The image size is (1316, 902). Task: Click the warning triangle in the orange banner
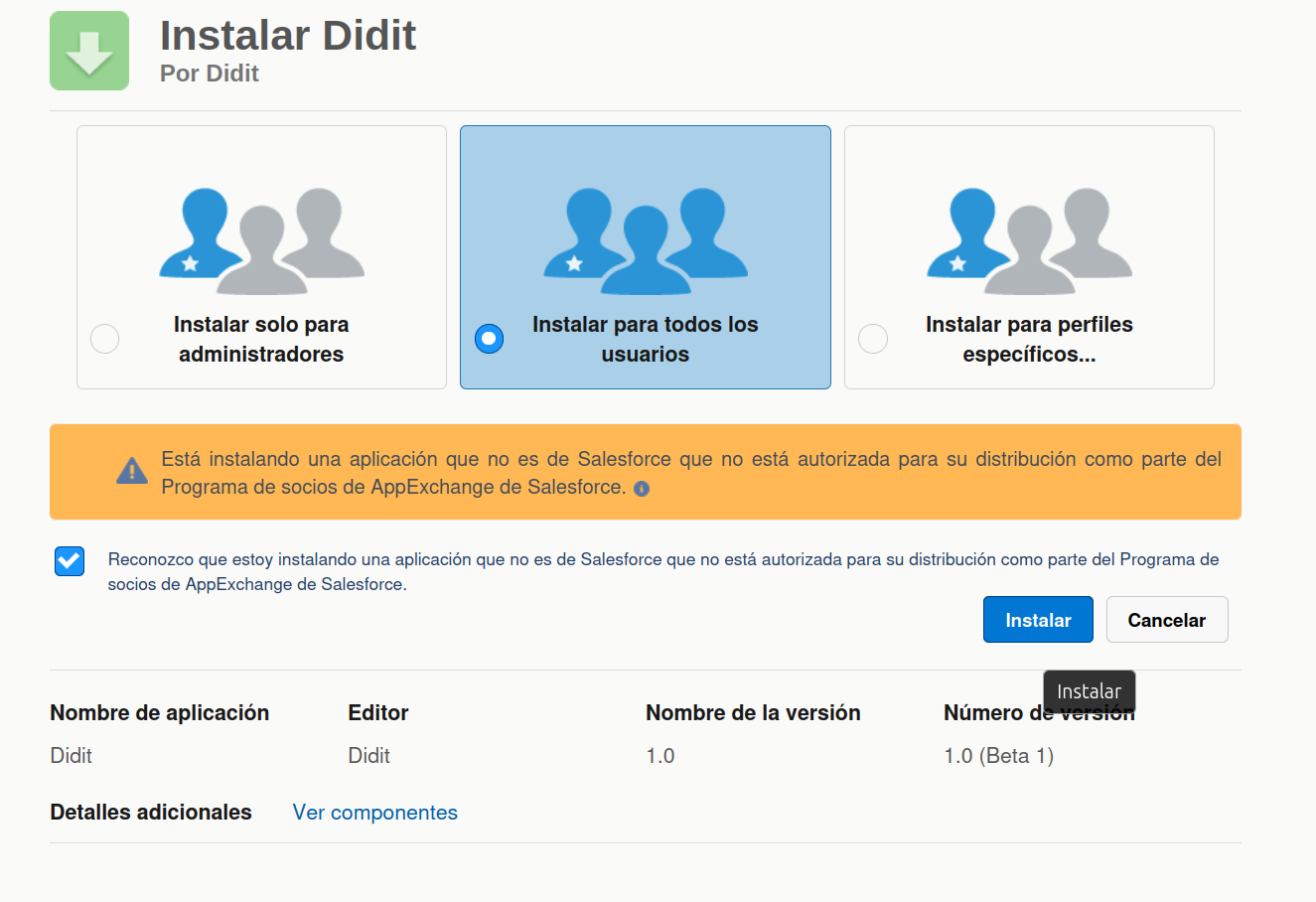click(x=132, y=471)
